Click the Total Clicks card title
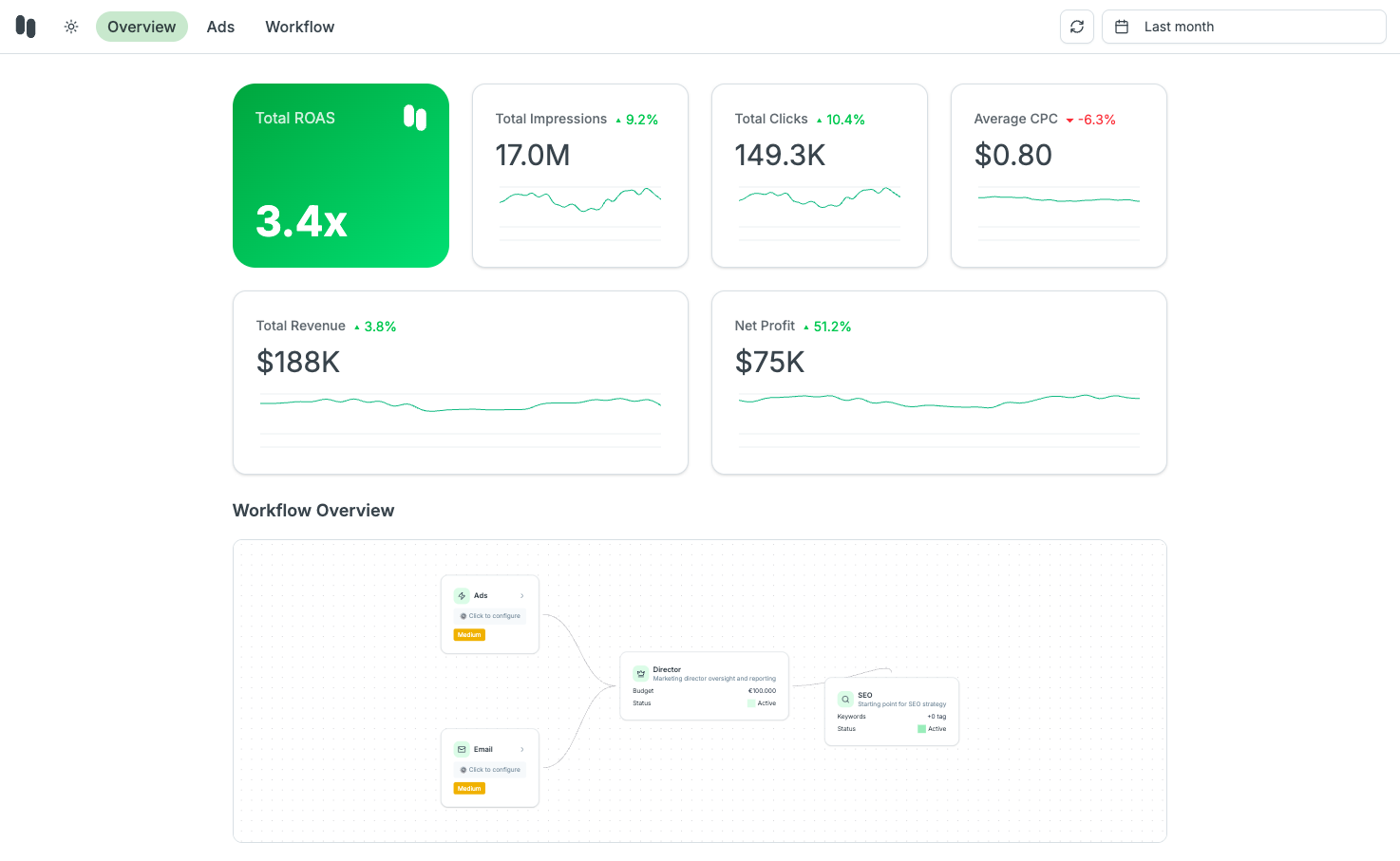 point(771,119)
